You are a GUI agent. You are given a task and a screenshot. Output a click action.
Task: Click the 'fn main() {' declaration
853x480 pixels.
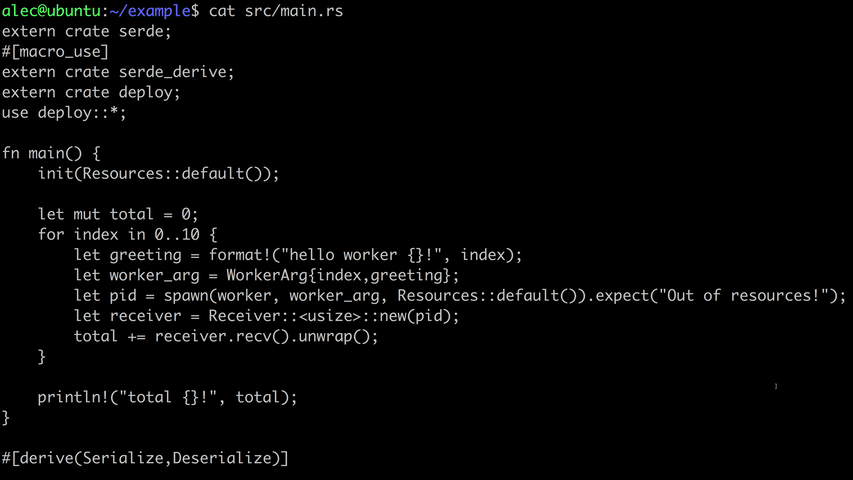(51, 153)
